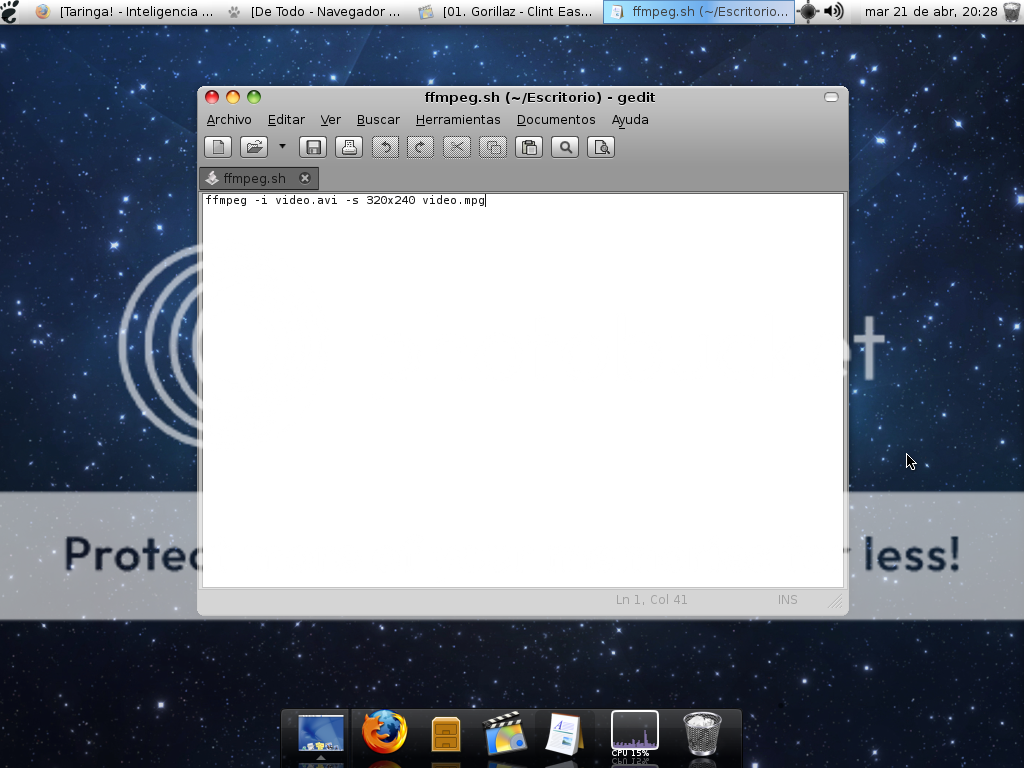
Task: Open the Herramientas menu
Action: click(x=458, y=119)
